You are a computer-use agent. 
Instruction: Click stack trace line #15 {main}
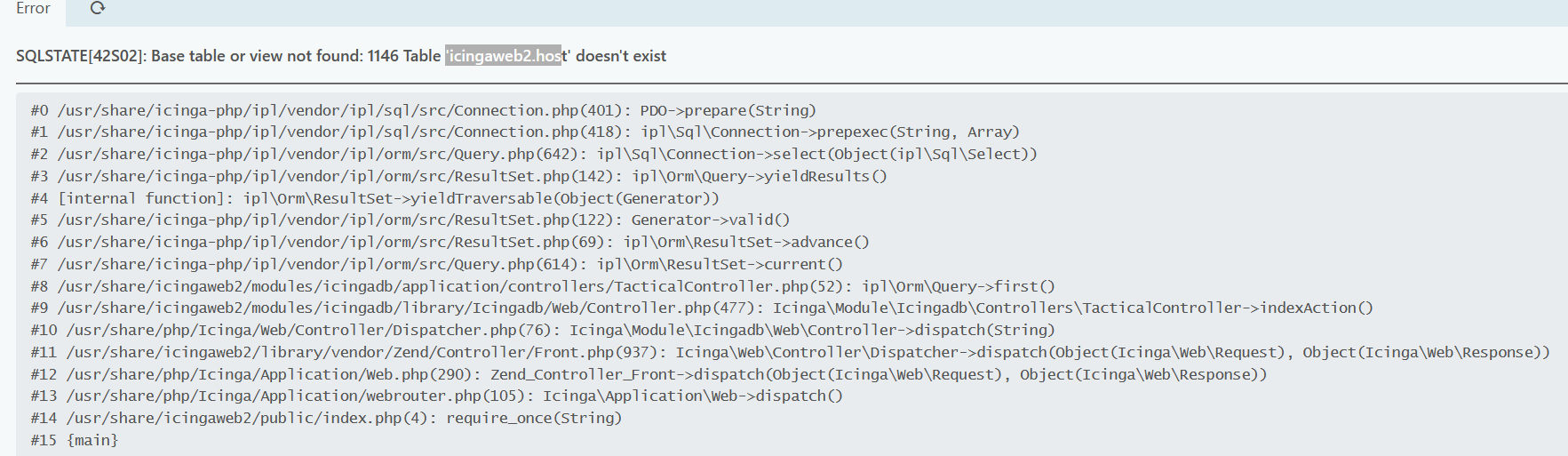point(75,440)
